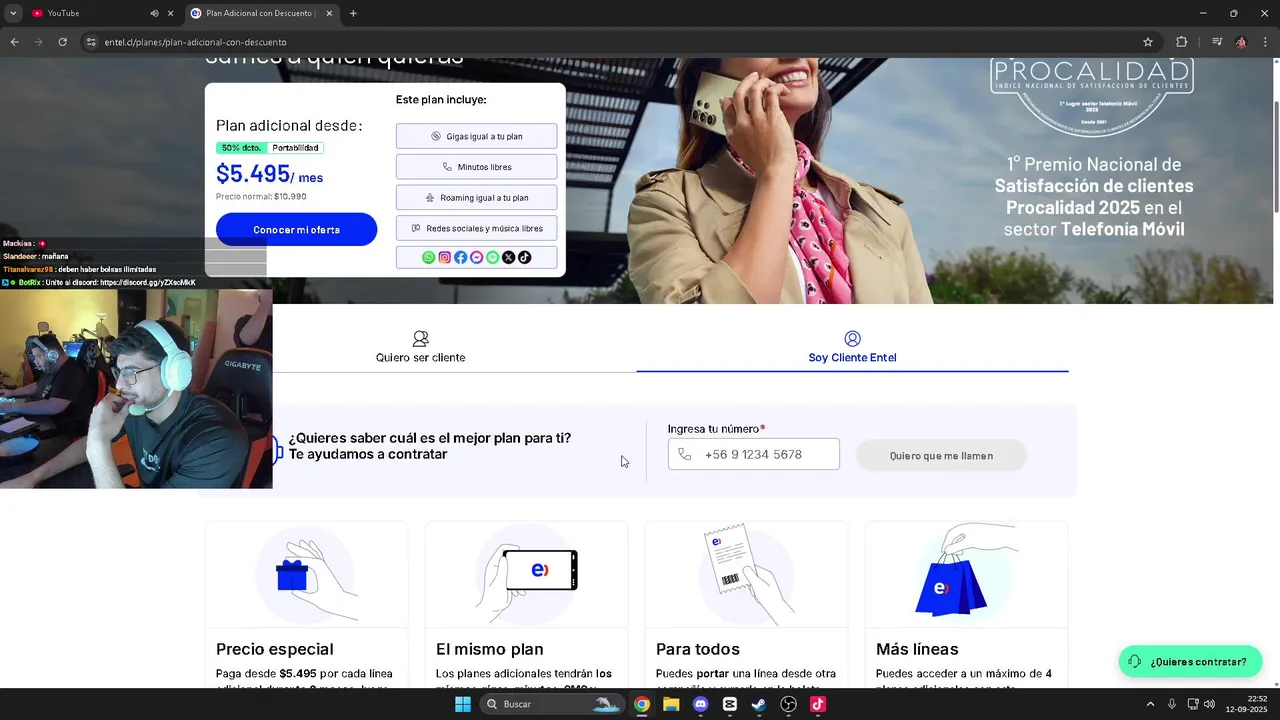Open Discord from the taskbar
Viewport: 1280px width, 720px height.
pyautogui.click(x=700, y=704)
